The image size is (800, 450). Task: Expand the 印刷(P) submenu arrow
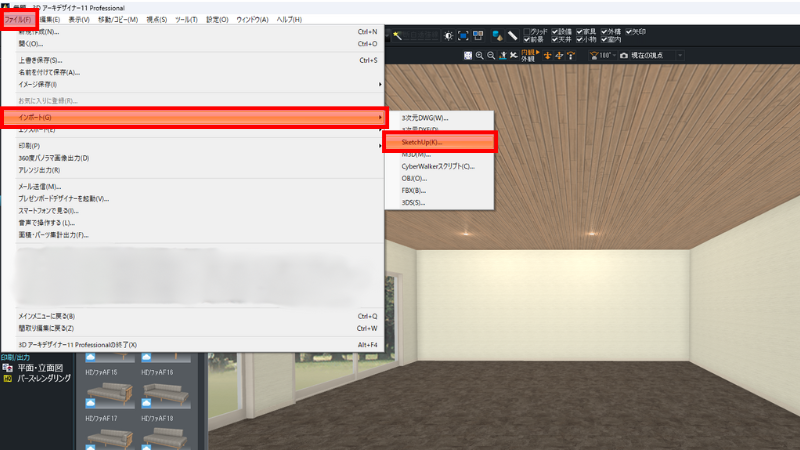(380, 146)
